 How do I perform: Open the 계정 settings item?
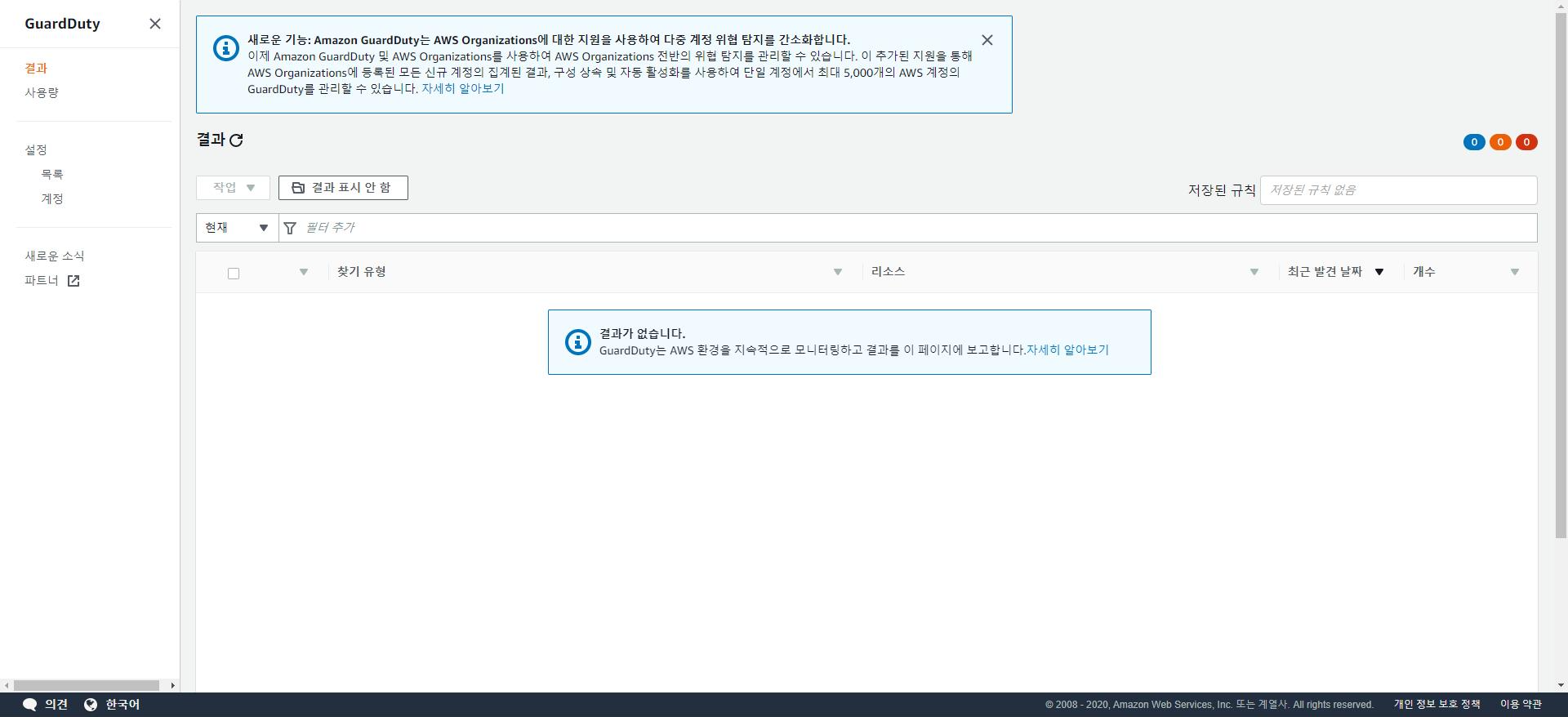(x=52, y=199)
